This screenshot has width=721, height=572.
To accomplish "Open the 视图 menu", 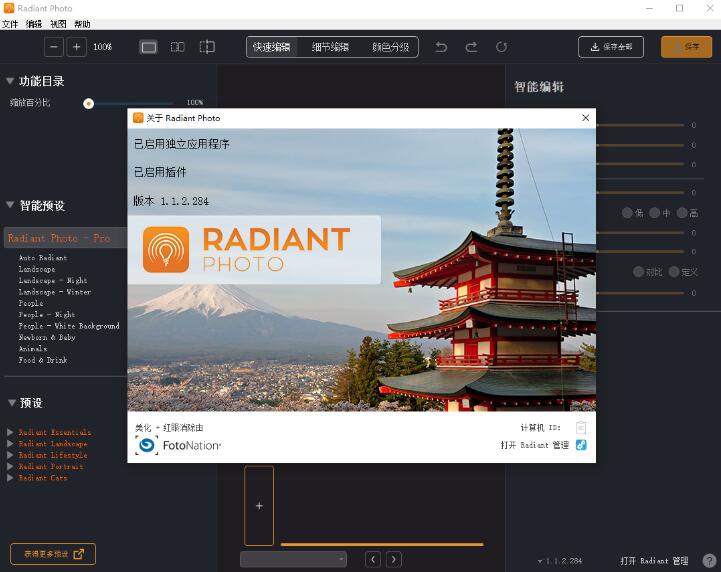I will (x=58, y=24).
